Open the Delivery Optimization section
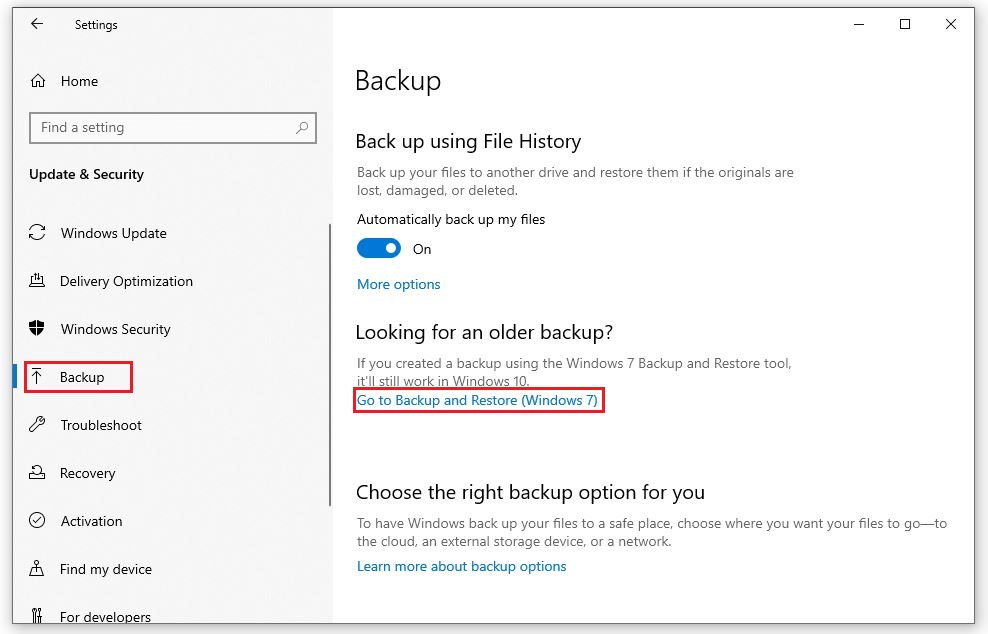Image resolution: width=988 pixels, height=634 pixels. [126, 281]
